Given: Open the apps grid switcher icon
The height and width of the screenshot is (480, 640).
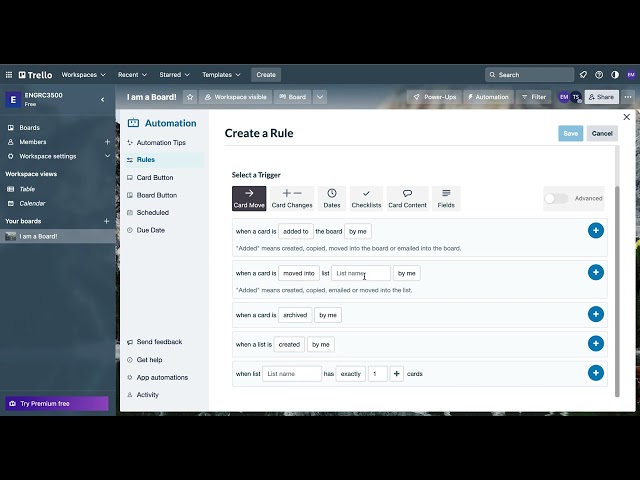Looking at the screenshot, I should pos(9,75).
